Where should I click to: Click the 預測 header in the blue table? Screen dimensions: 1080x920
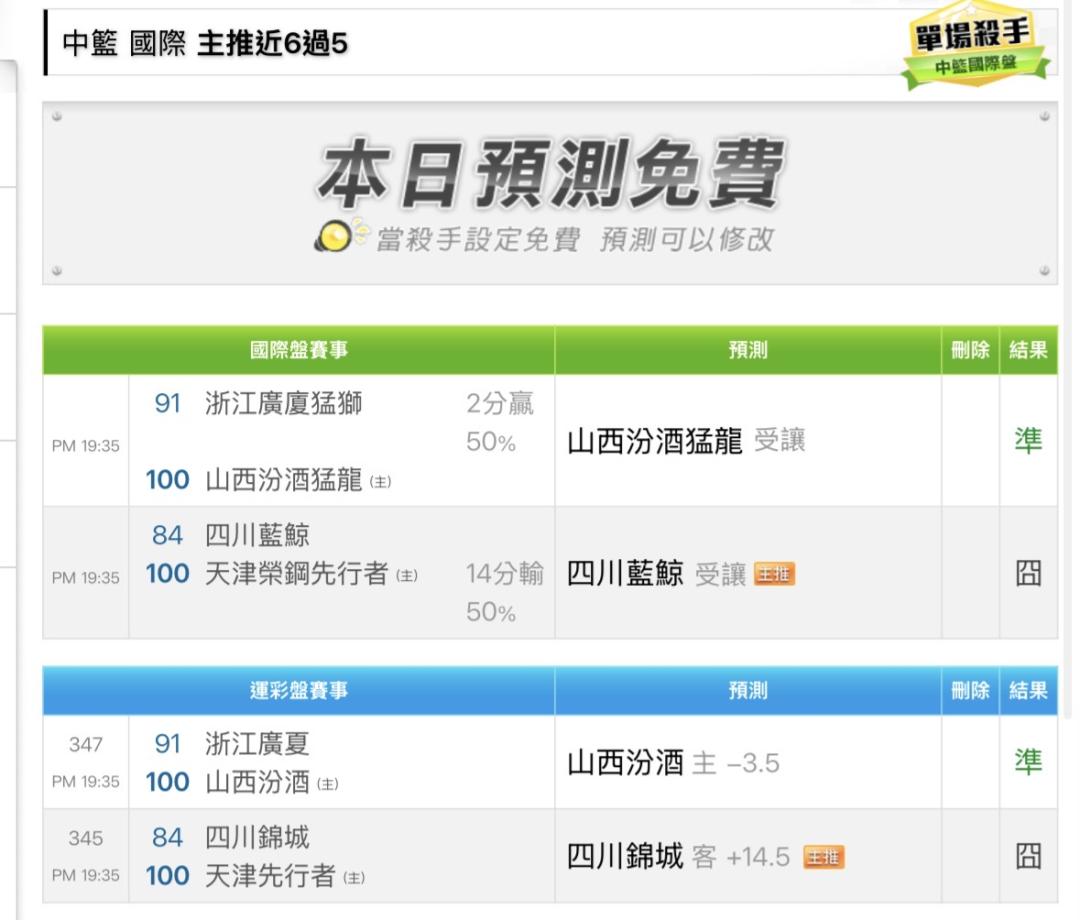[x=748, y=690]
